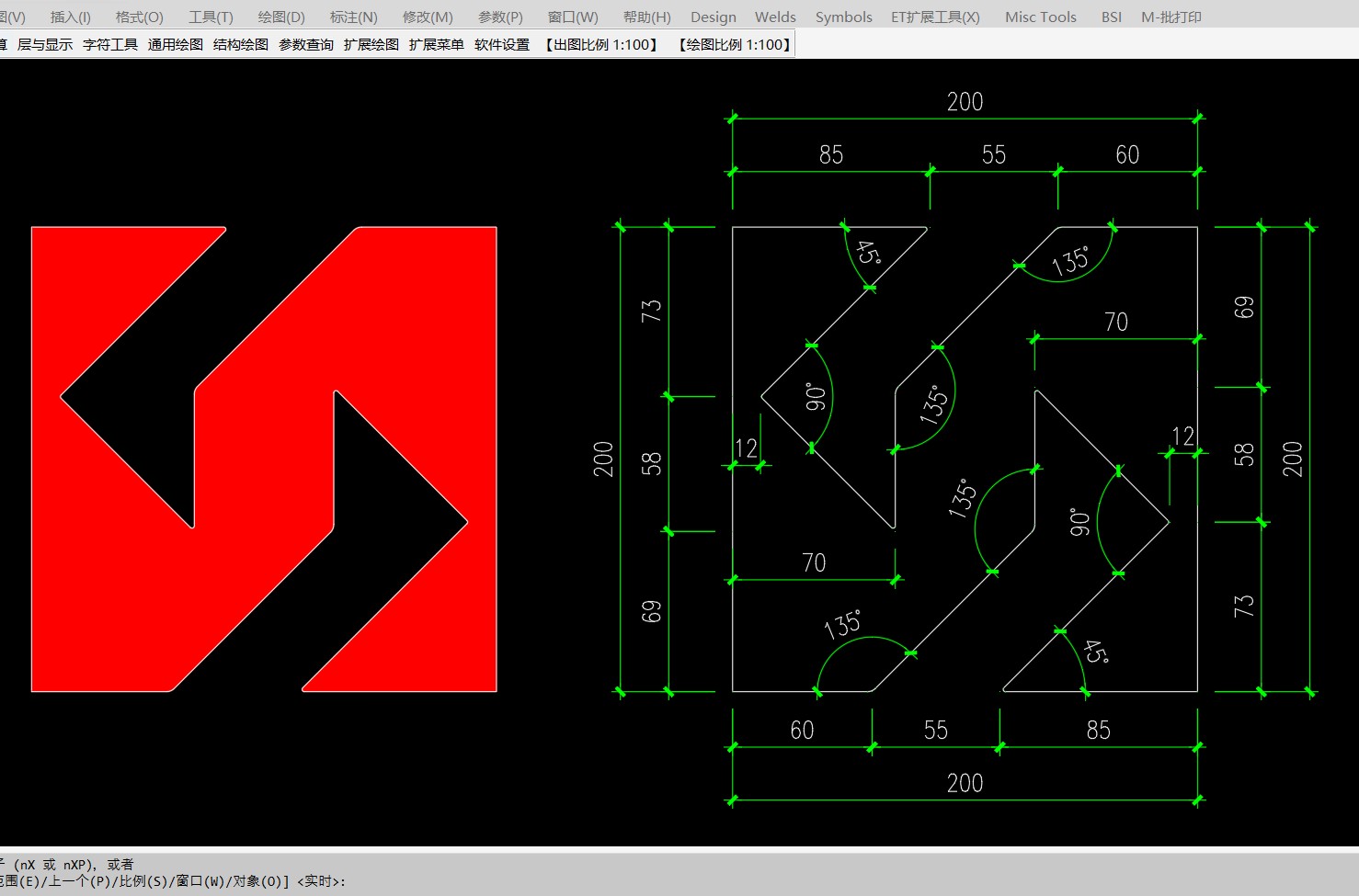Select the 69 dimension text right of the drawing
Image resolution: width=1359 pixels, height=896 pixels.
[1243, 307]
